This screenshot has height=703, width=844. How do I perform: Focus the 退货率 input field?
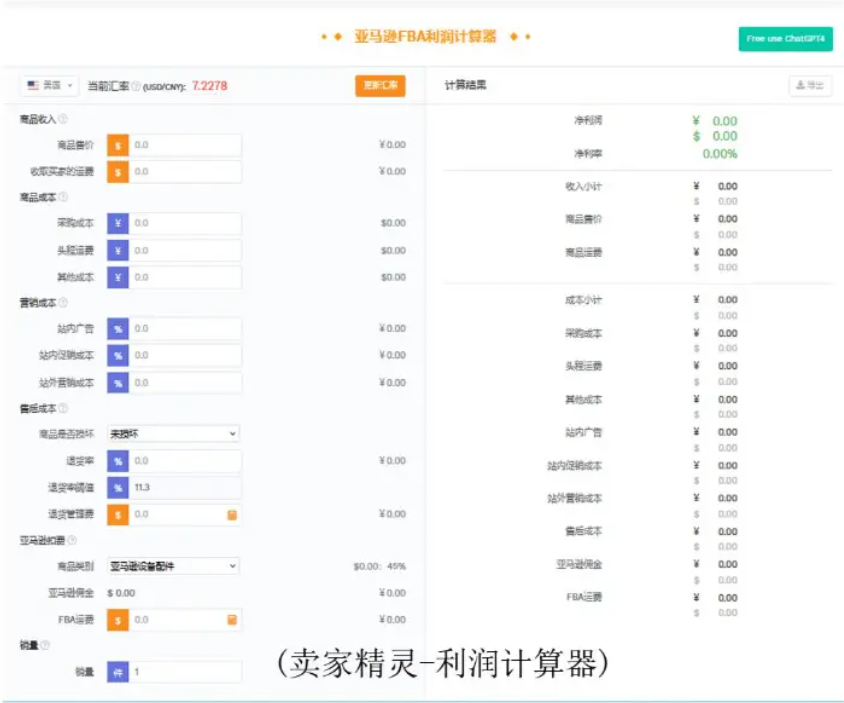click(185, 461)
